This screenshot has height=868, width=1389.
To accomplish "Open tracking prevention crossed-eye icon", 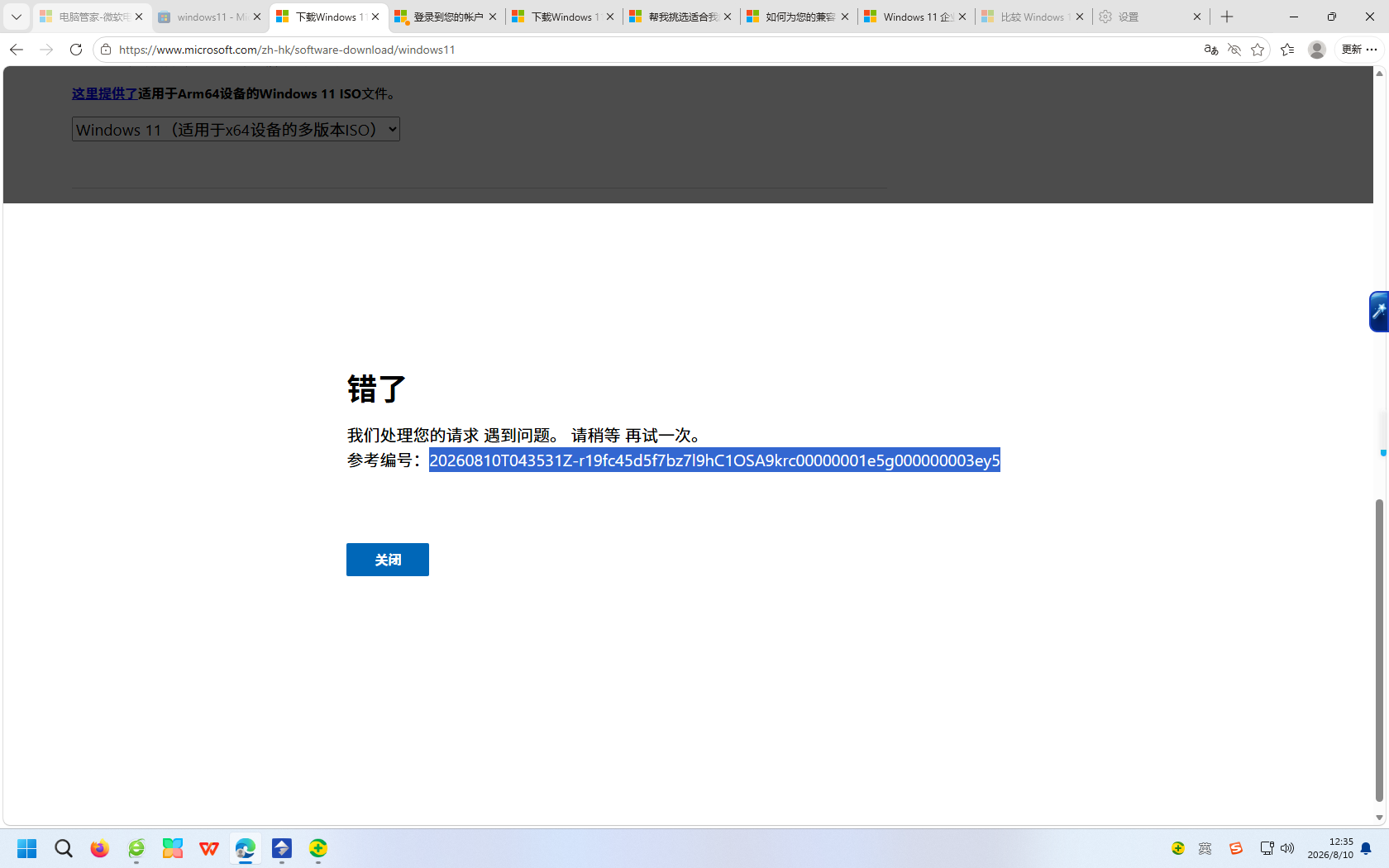I will tap(1234, 50).
